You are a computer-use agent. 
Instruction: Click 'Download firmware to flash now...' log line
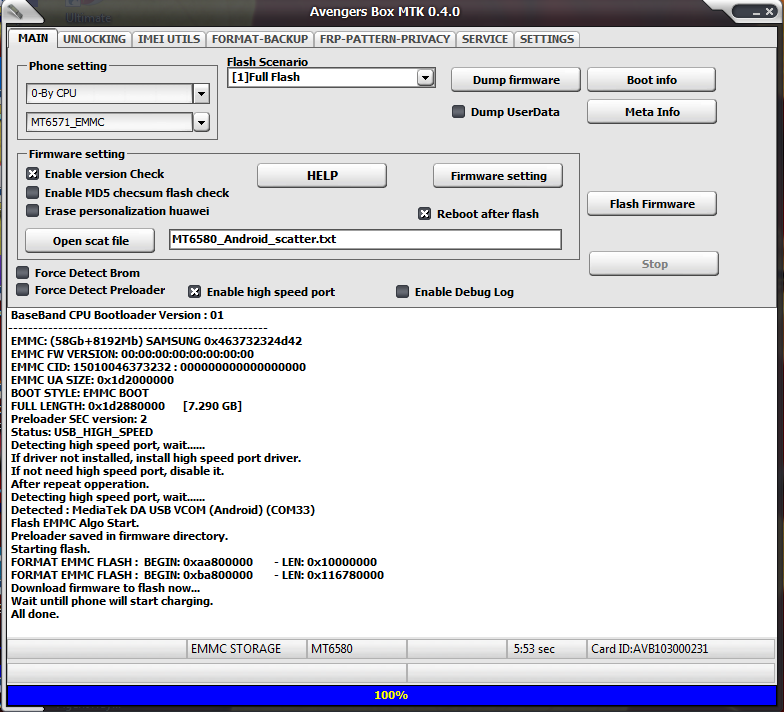pyautogui.click(x=106, y=588)
